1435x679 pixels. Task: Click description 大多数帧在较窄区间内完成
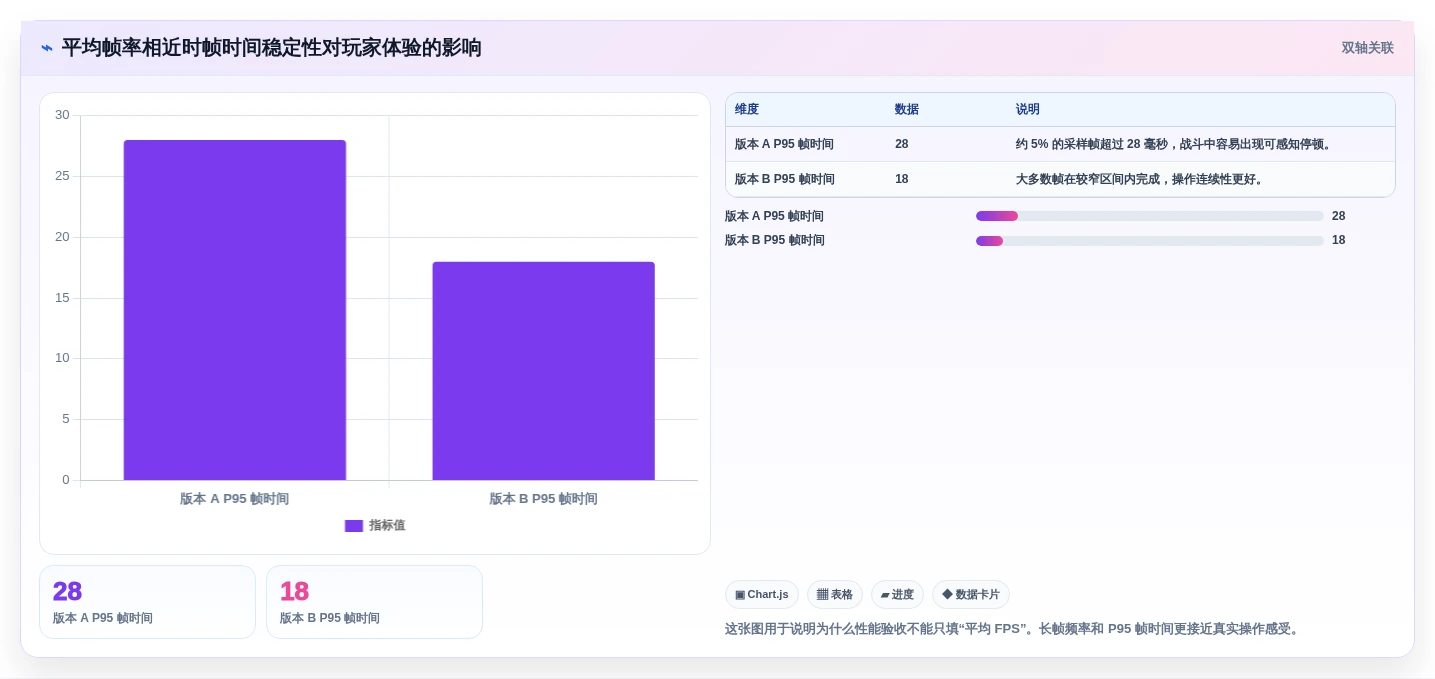pyautogui.click(x=1141, y=179)
